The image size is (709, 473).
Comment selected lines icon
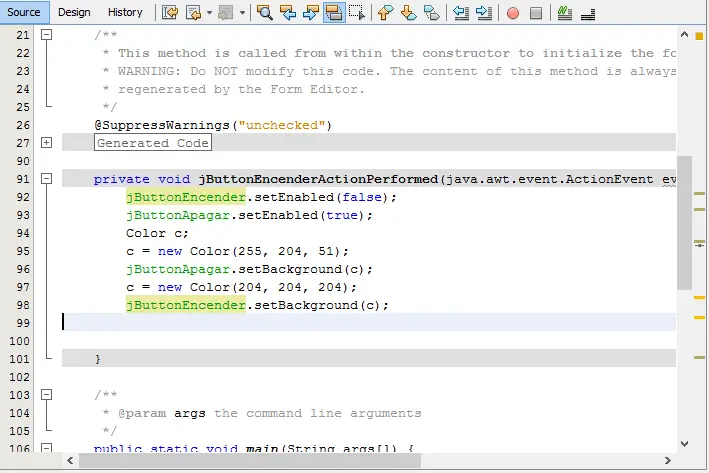(565, 13)
